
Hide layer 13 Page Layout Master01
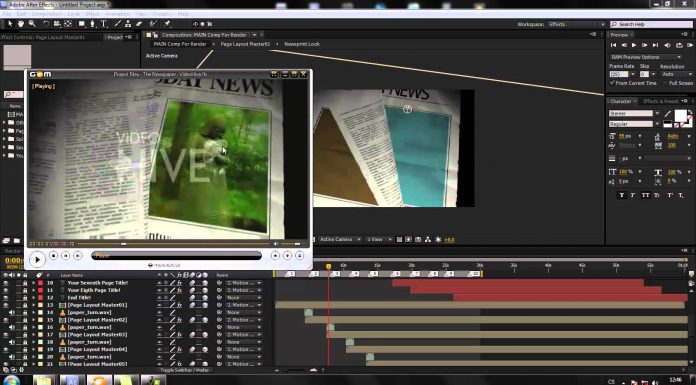pos(5,305)
